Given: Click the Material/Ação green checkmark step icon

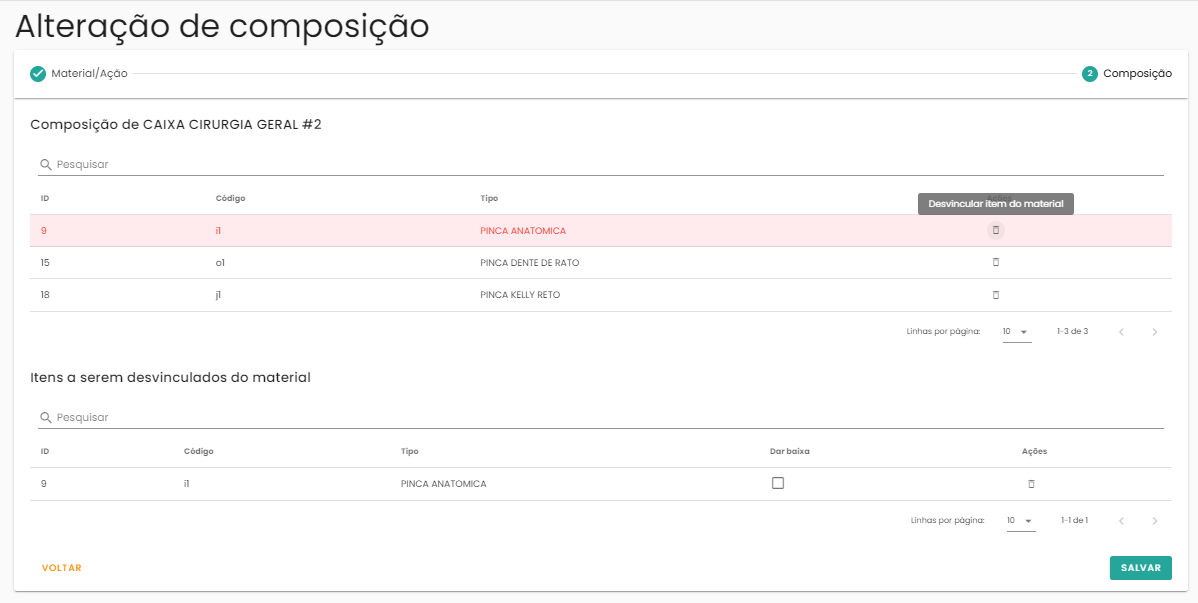Looking at the screenshot, I should pos(38,73).
